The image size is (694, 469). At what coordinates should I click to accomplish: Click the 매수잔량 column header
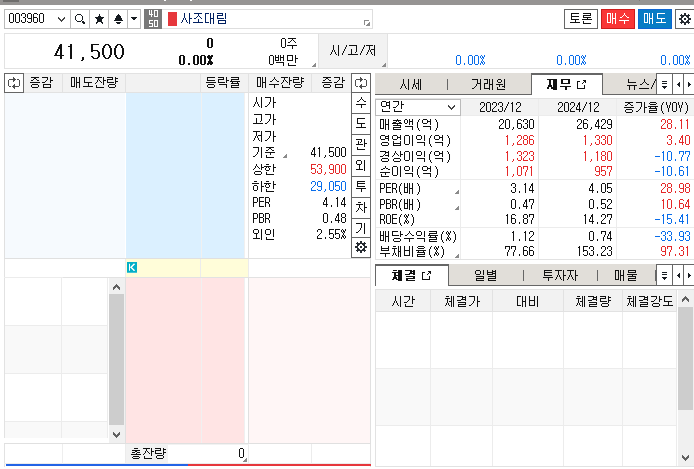coord(280,83)
